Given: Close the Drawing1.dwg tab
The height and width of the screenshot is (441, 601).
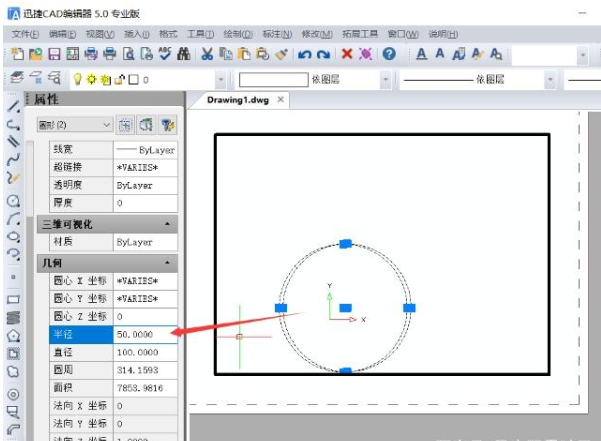Looking at the screenshot, I should pyautogui.click(x=281, y=100).
